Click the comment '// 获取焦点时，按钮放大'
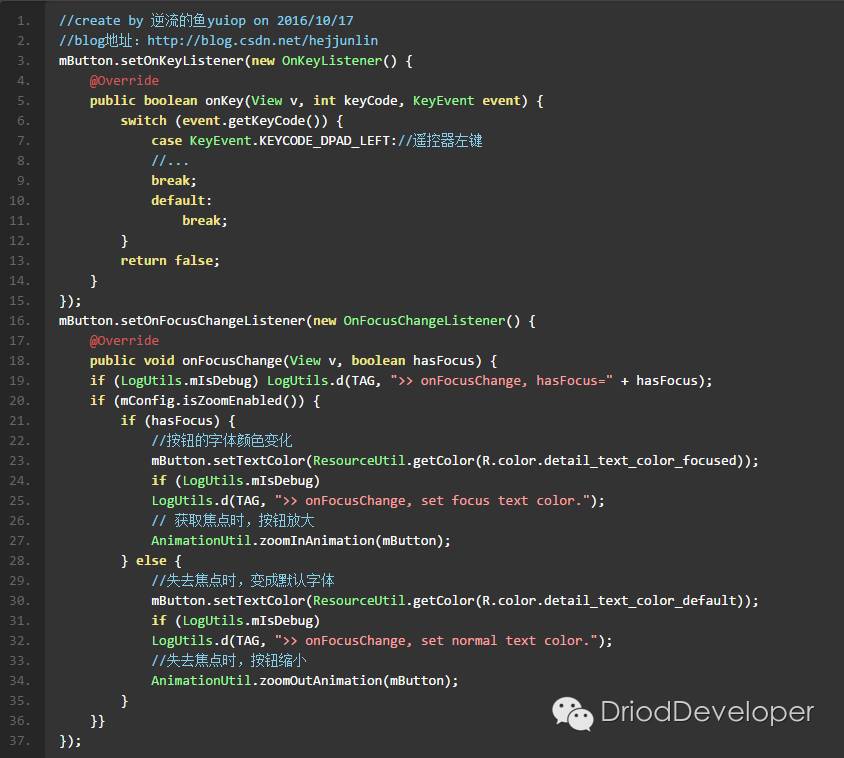844x758 pixels. point(233,521)
